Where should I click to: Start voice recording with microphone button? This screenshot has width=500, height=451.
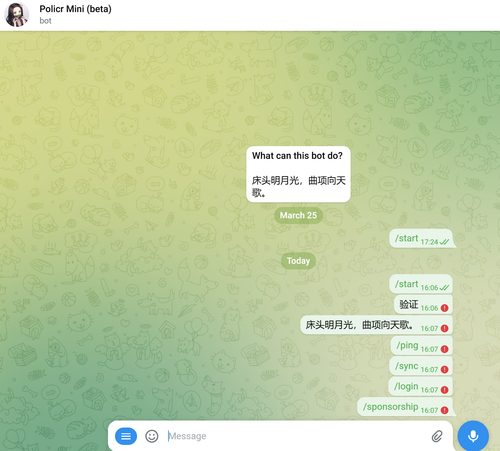[473, 436]
